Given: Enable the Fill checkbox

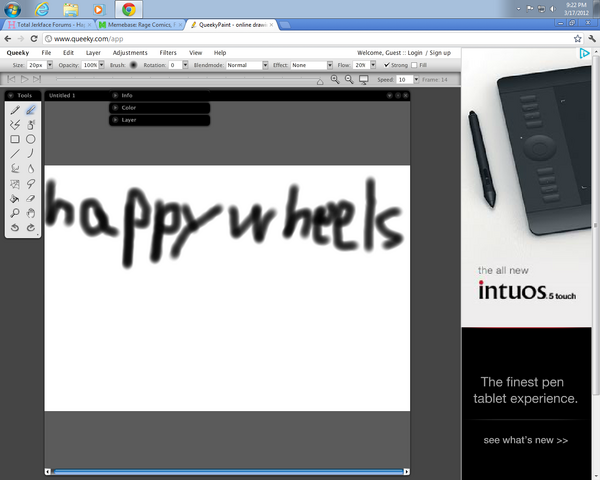Looking at the screenshot, I should pyautogui.click(x=414, y=65).
